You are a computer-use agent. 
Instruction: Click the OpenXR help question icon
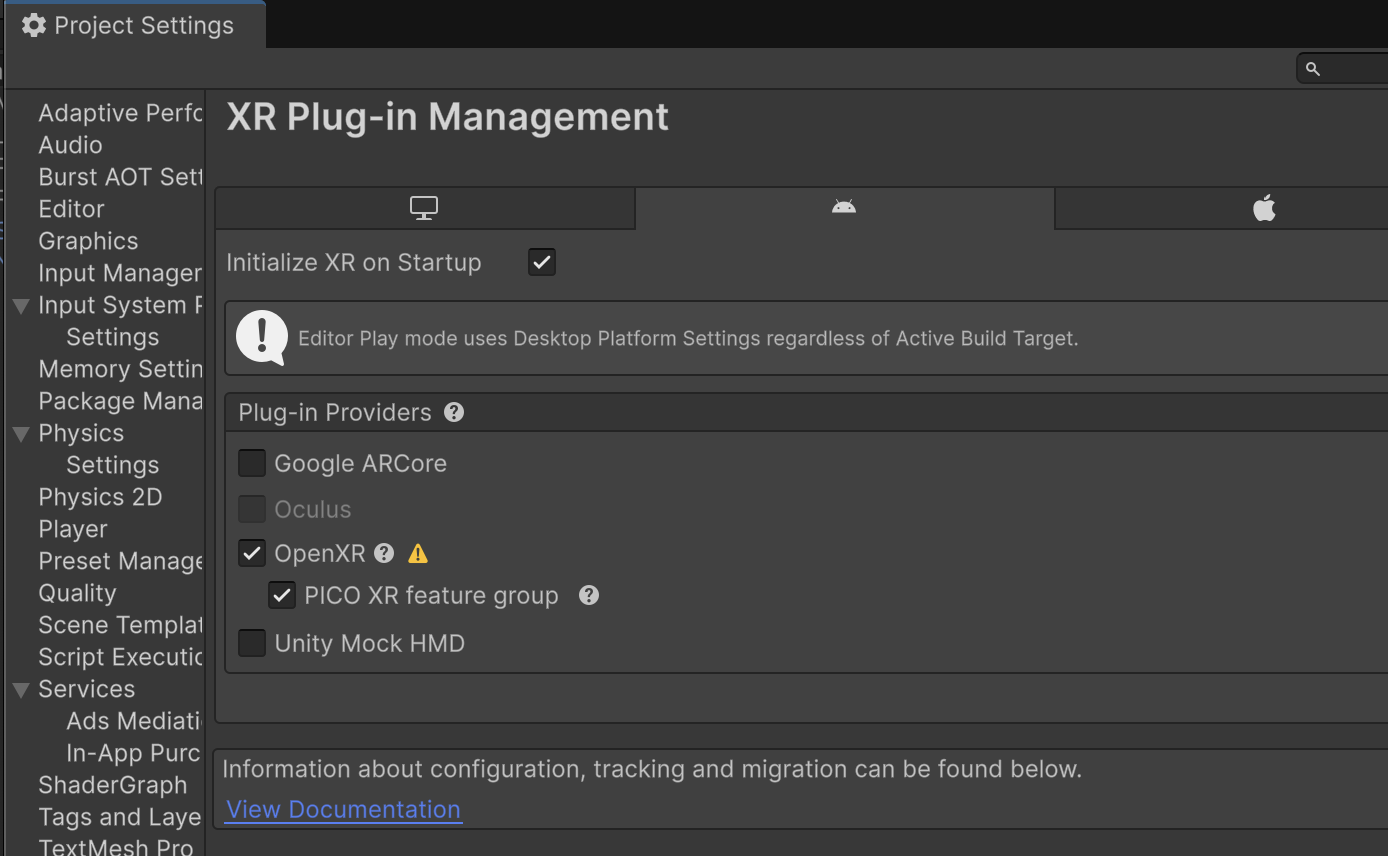tap(384, 553)
